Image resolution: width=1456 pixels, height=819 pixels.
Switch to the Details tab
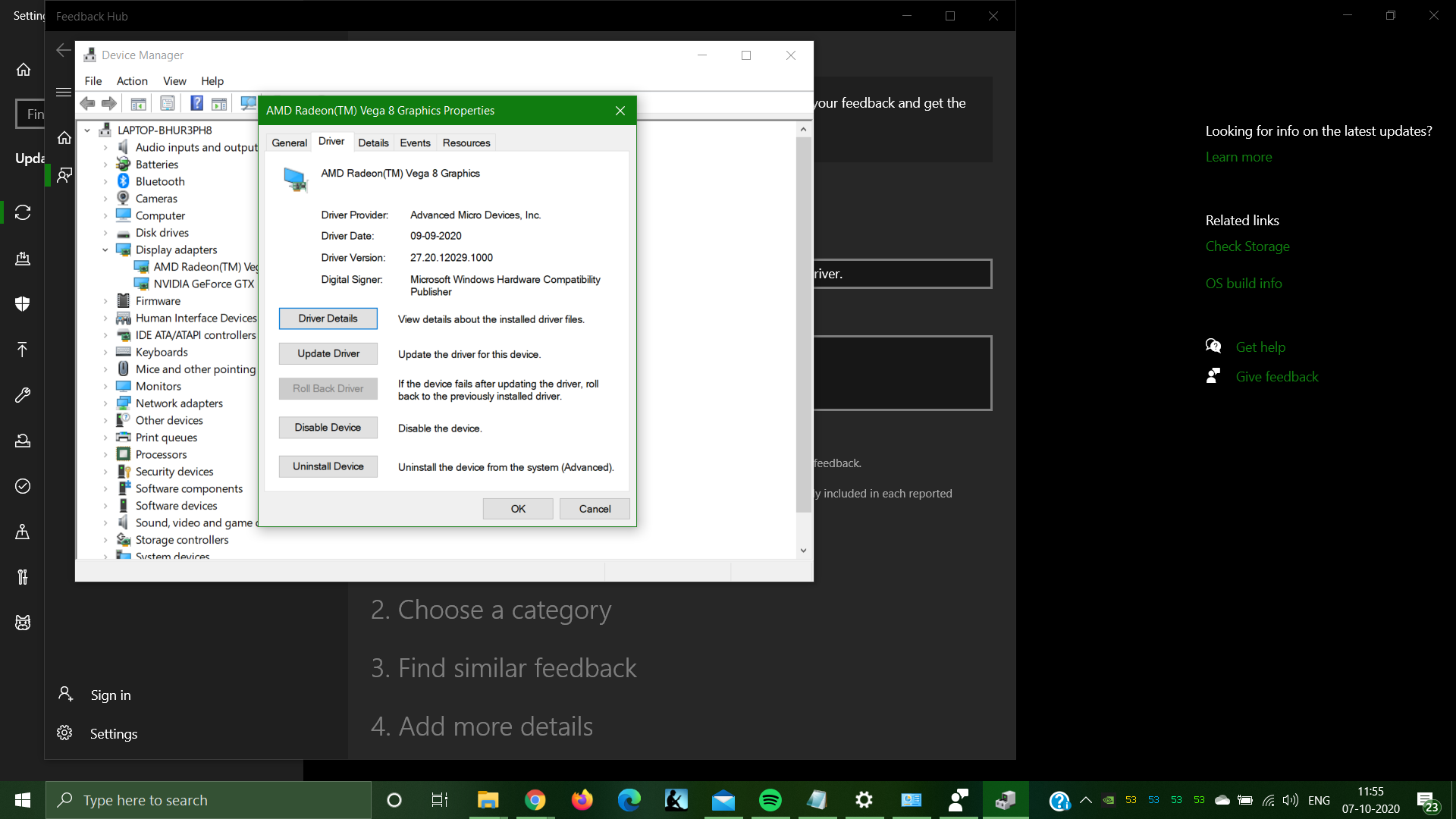(x=373, y=143)
